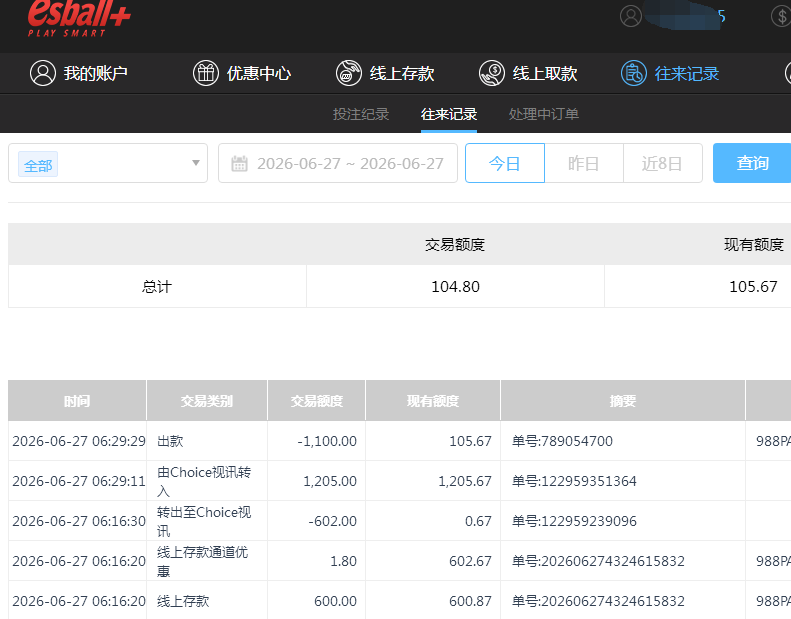
Task: Click the 线上取款 withdrawal icon
Action: (x=492, y=73)
